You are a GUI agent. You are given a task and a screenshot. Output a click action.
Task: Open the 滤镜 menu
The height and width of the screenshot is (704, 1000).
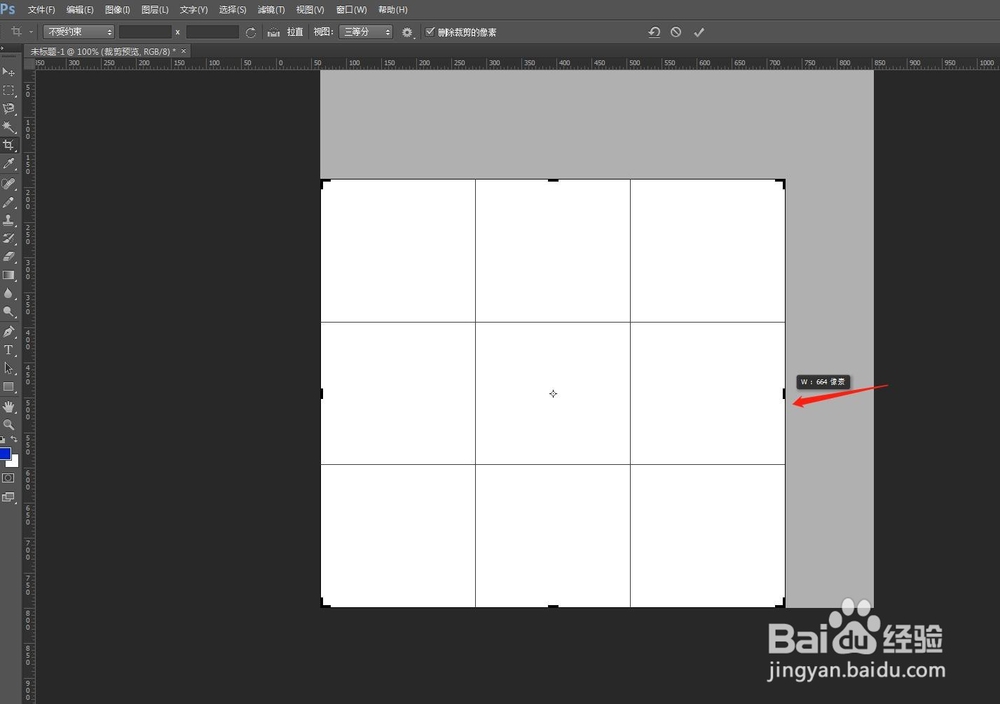pyautogui.click(x=271, y=9)
